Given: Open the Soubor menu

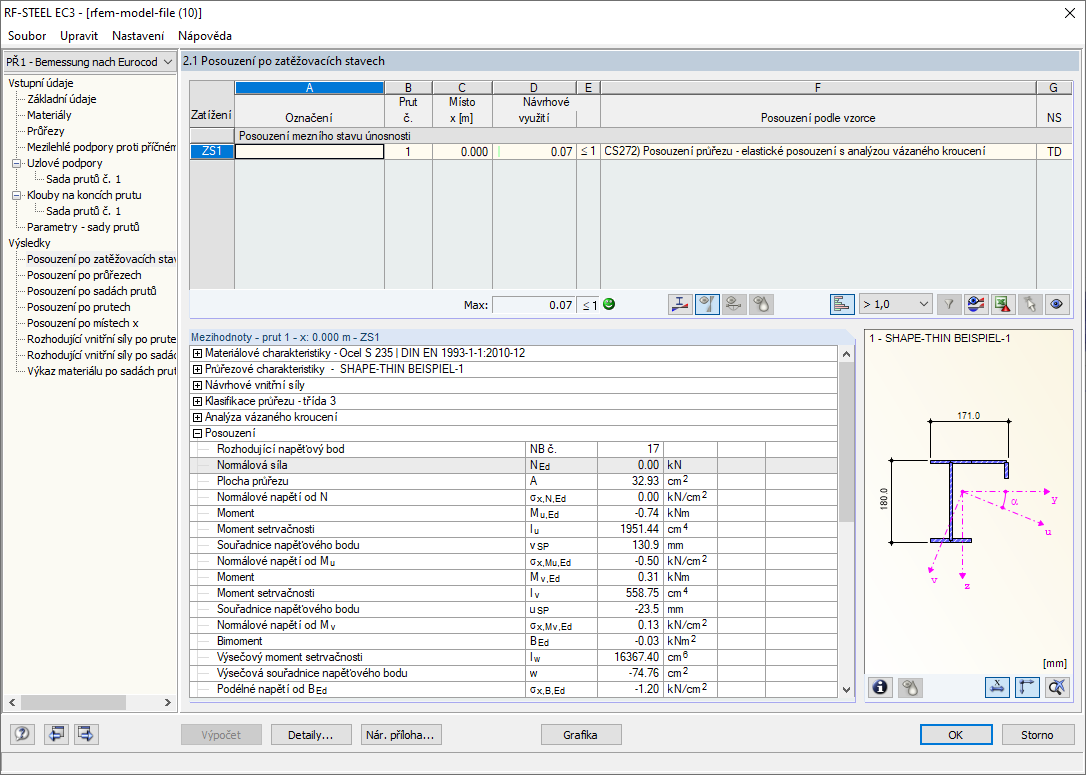Looking at the screenshot, I should click(x=27, y=36).
